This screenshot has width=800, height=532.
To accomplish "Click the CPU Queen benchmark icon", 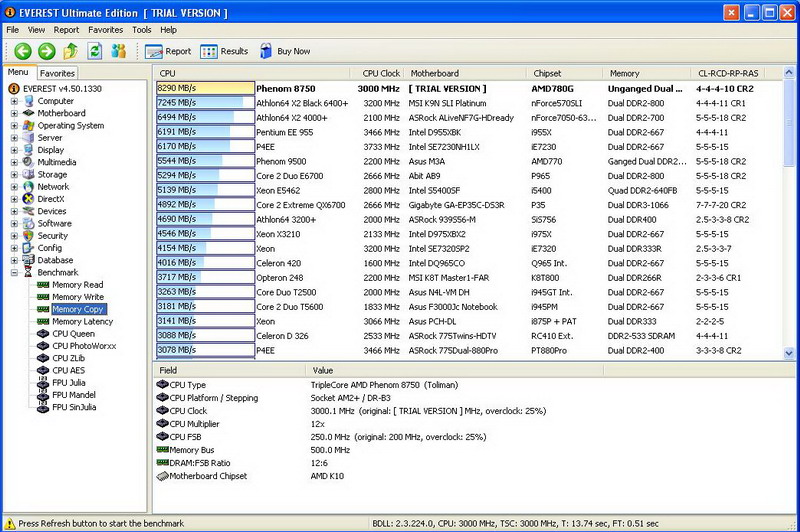I will coord(43,334).
